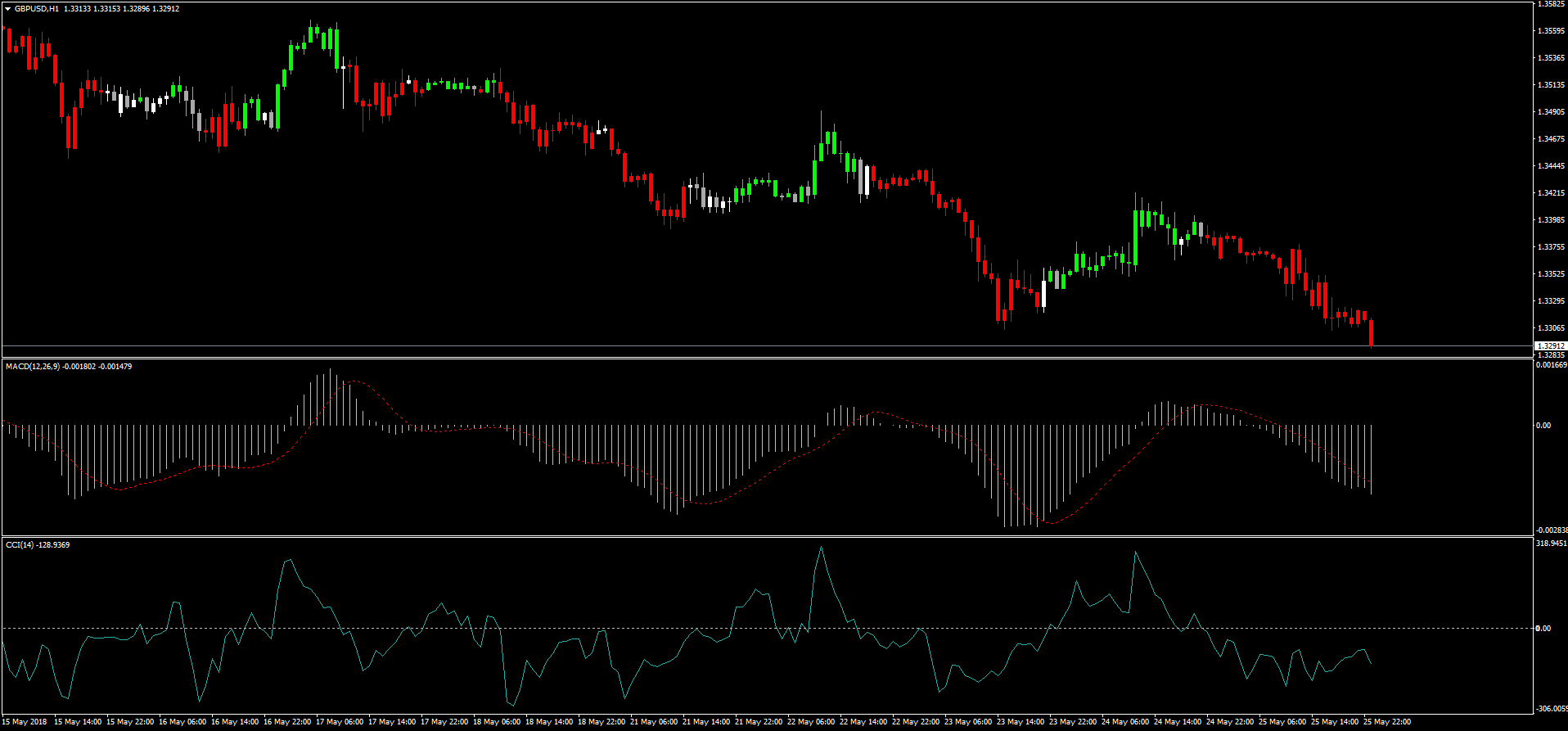Screen dimensions: 1568x731
Task: Click the -0.002838 MACD scale minimum
Action: [1552, 530]
